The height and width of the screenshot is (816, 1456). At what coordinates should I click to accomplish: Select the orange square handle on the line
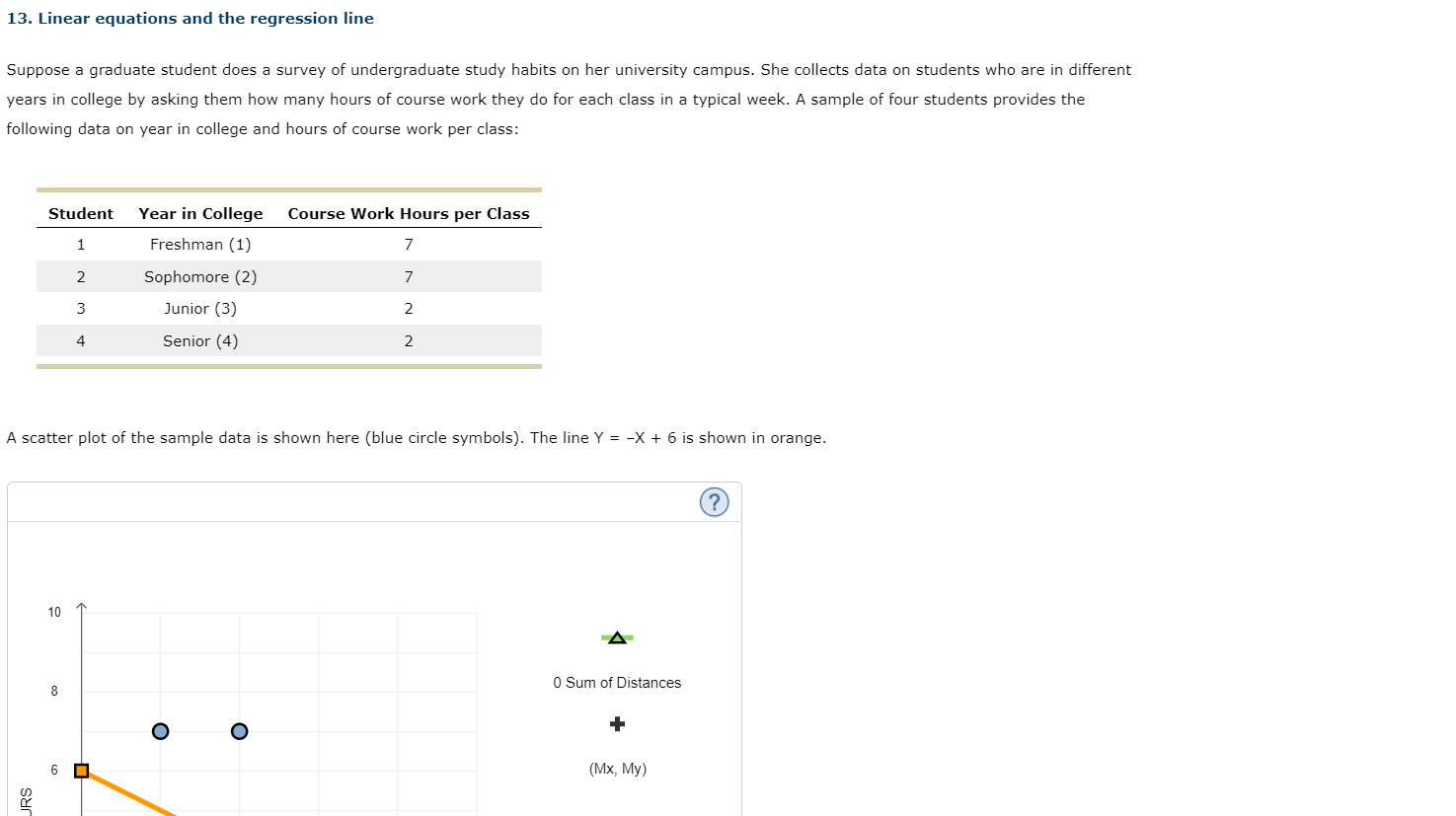pos(81,771)
